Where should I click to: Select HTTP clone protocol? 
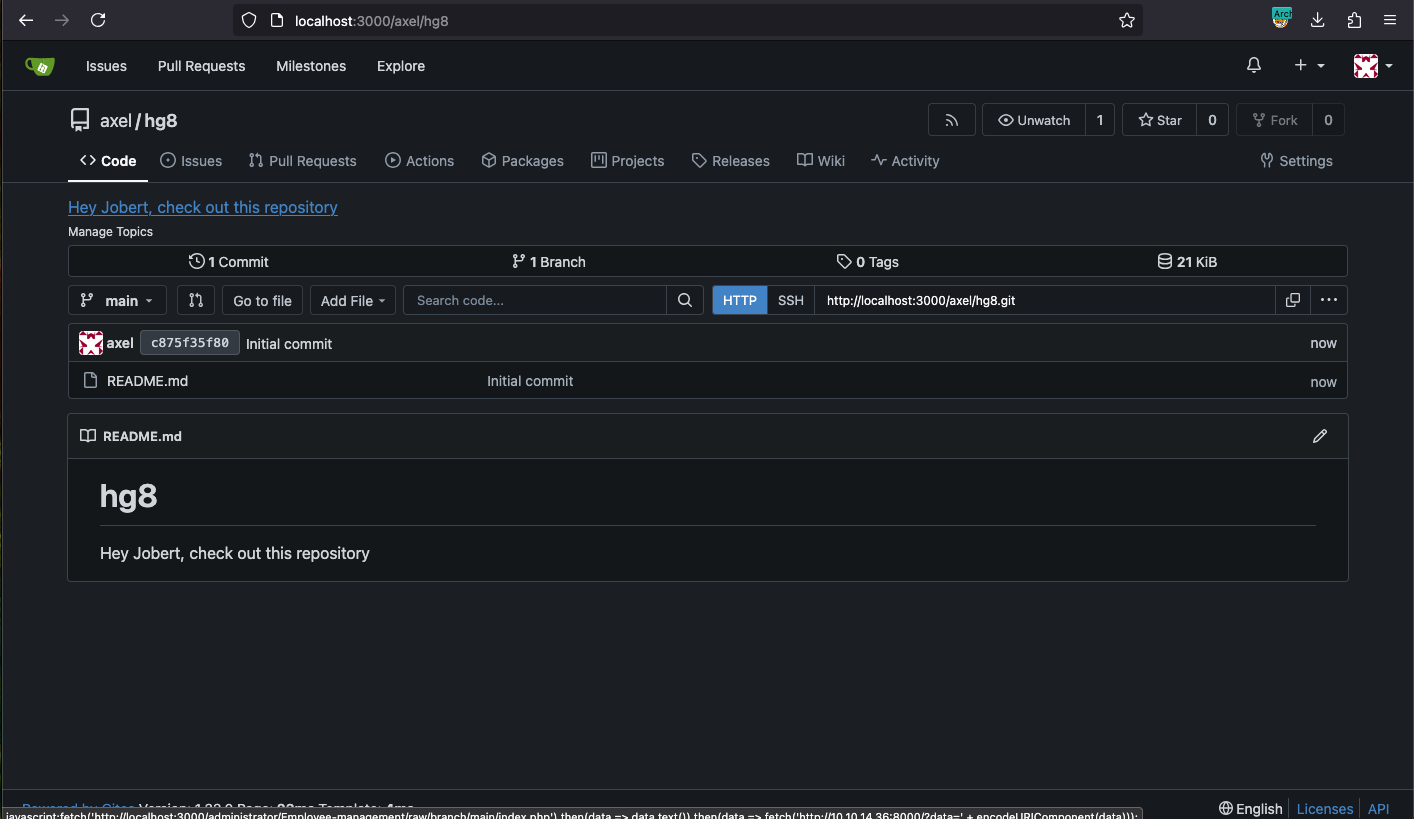(740, 300)
